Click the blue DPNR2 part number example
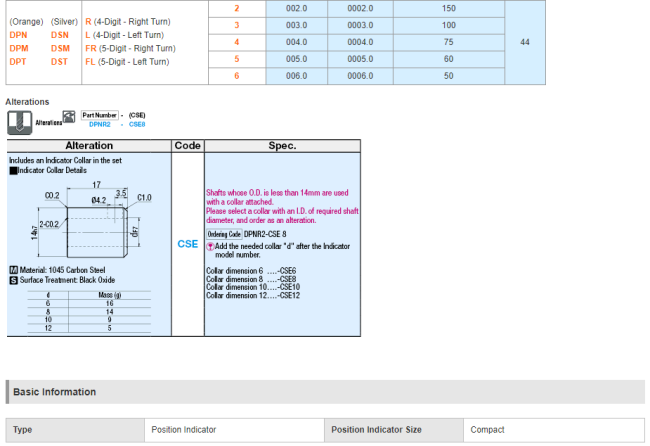The height and width of the screenshot is (446, 650). (x=100, y=125)
